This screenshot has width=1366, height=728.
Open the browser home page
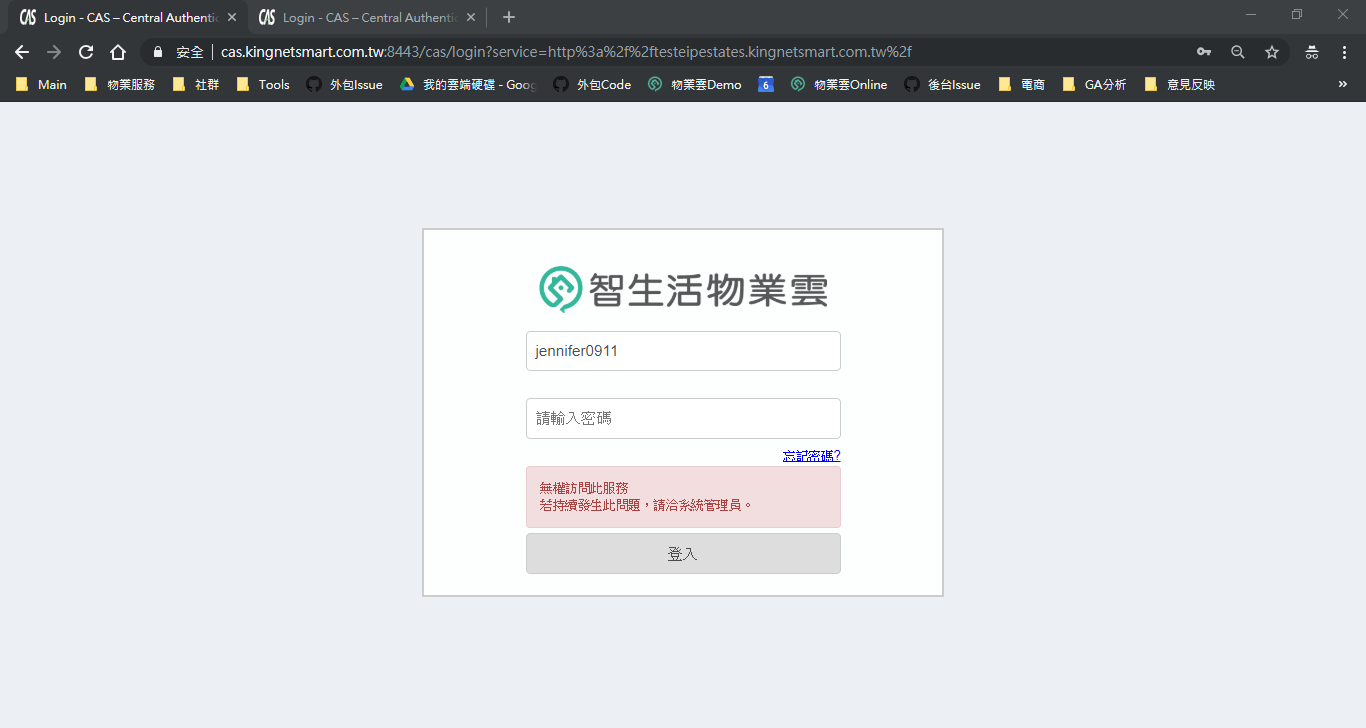coord(118,52)
